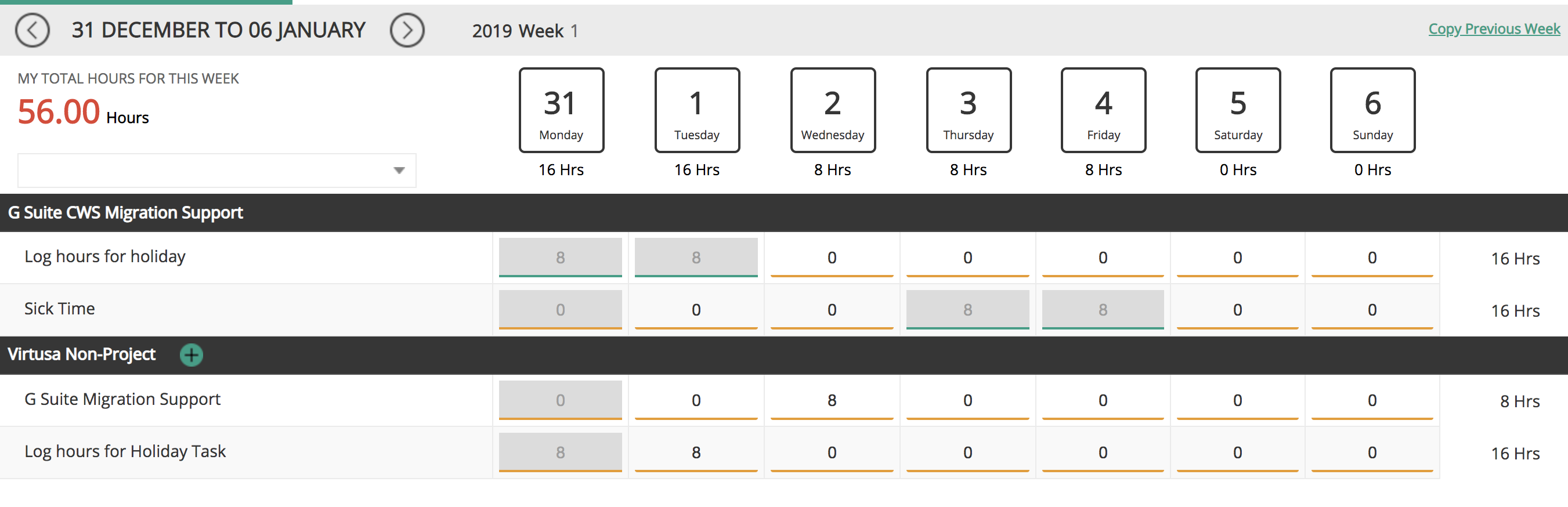Select the Monday 31 day tile

click(561, 110)
